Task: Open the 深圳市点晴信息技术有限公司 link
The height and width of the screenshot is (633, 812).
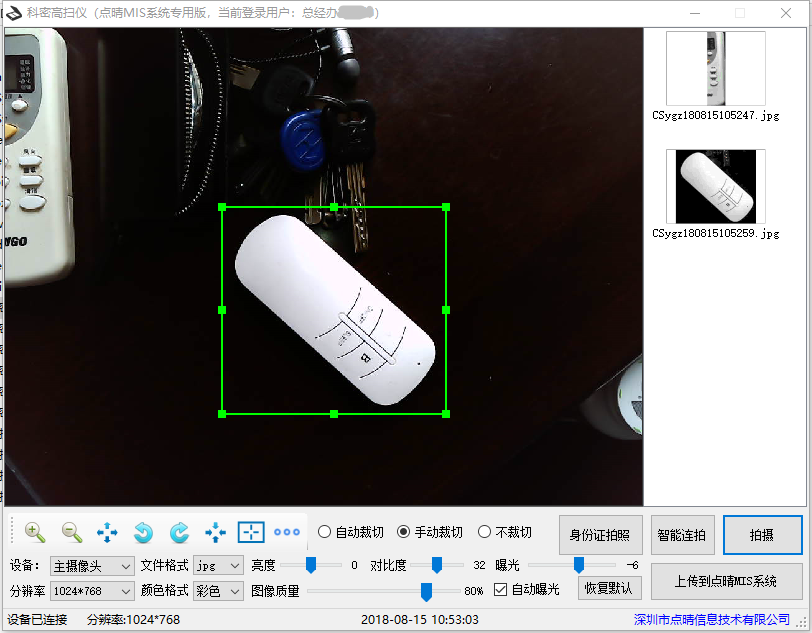Action: click(719, 620)
